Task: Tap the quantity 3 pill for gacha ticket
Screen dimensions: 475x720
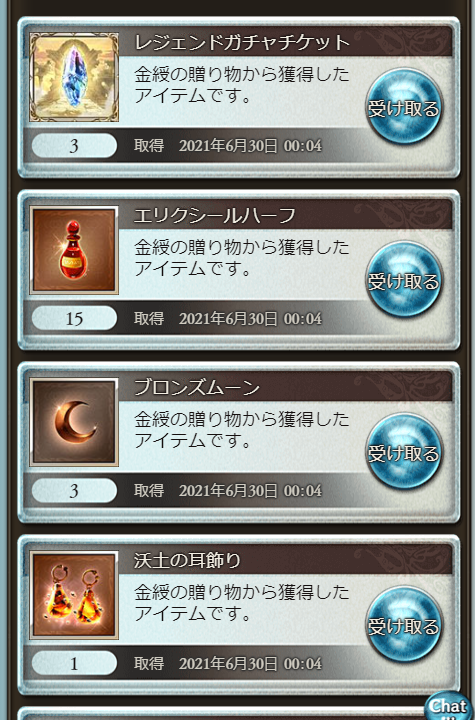Action: coord(74,146)
